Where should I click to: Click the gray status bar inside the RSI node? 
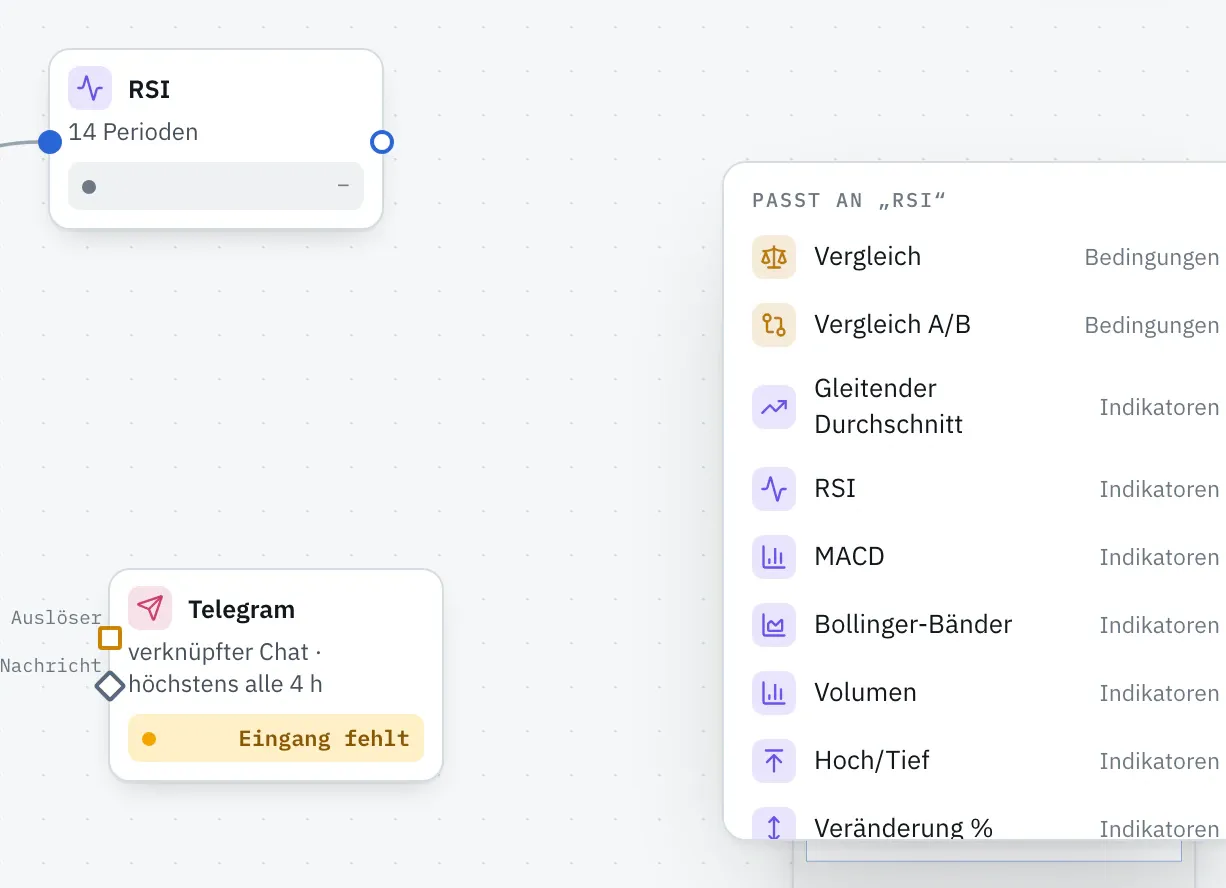216,186
